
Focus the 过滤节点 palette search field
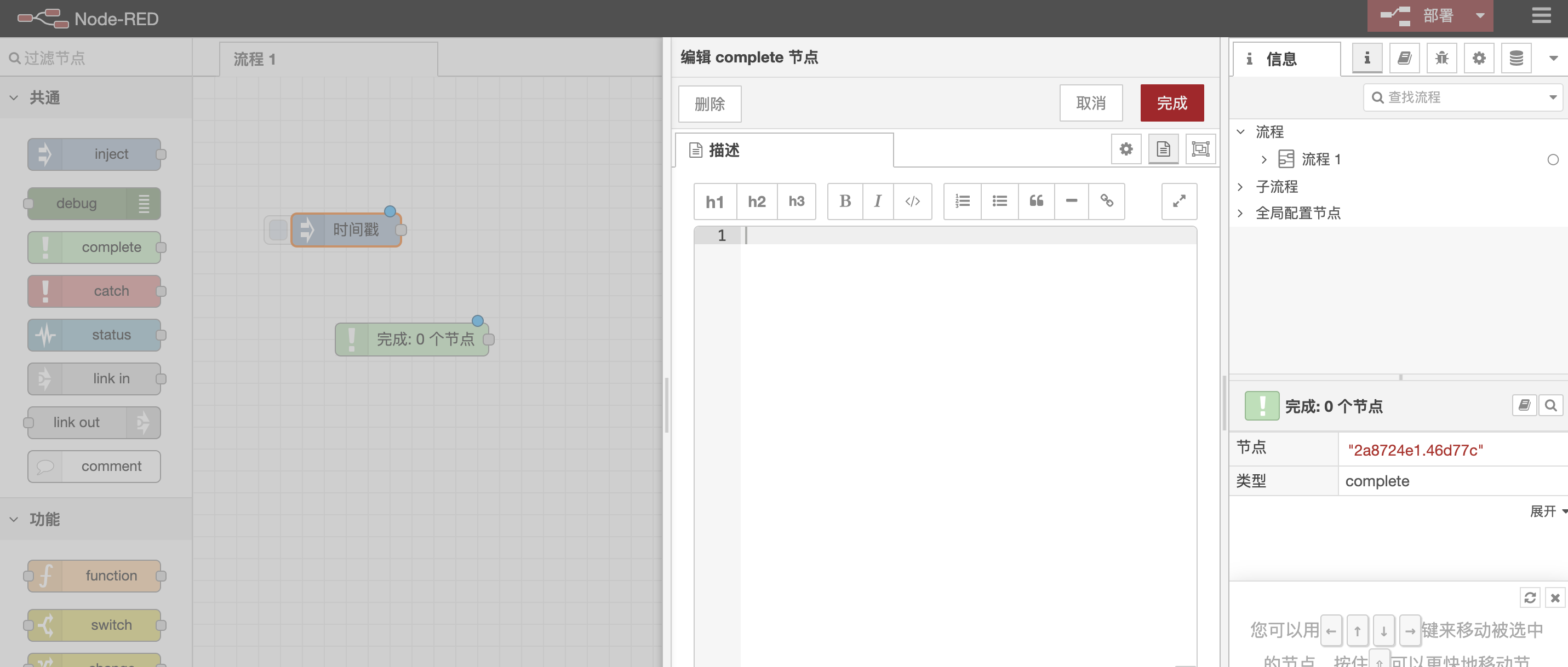click(x=96, y=58)
